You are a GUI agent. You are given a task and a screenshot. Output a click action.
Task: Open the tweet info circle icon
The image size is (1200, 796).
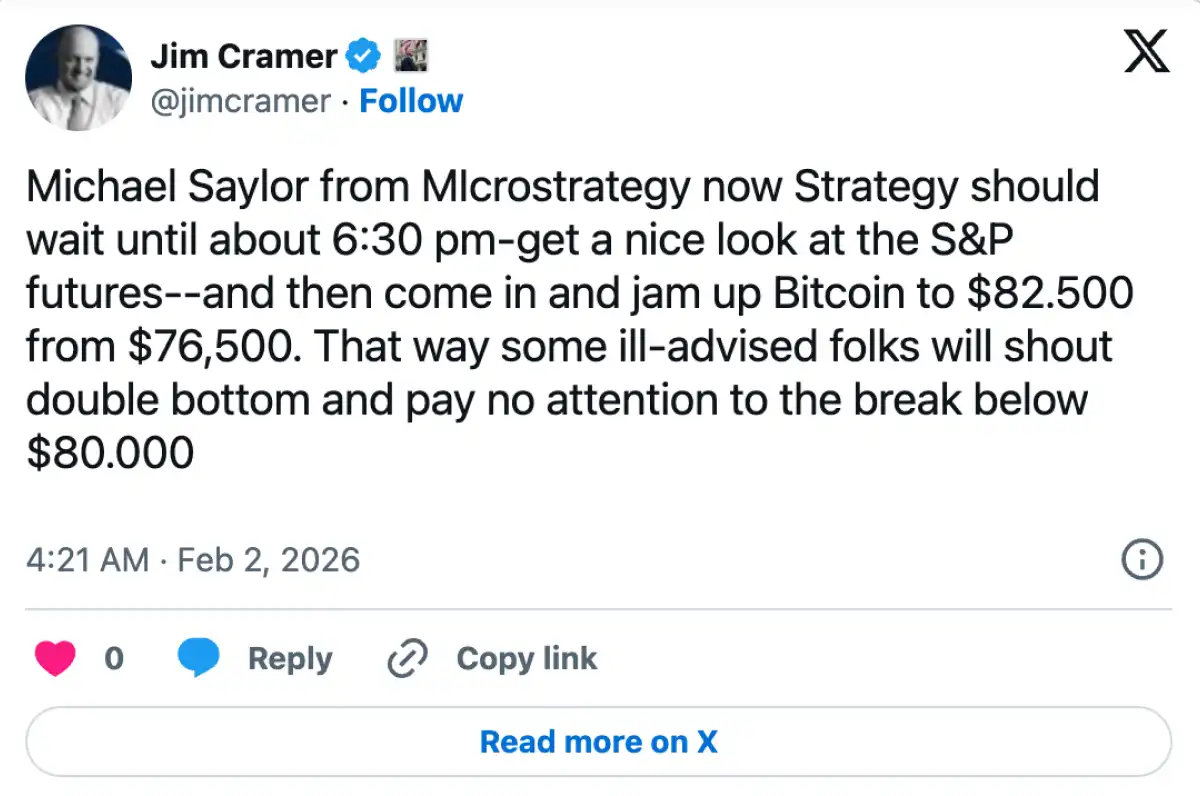click(x=1143, y=559)
